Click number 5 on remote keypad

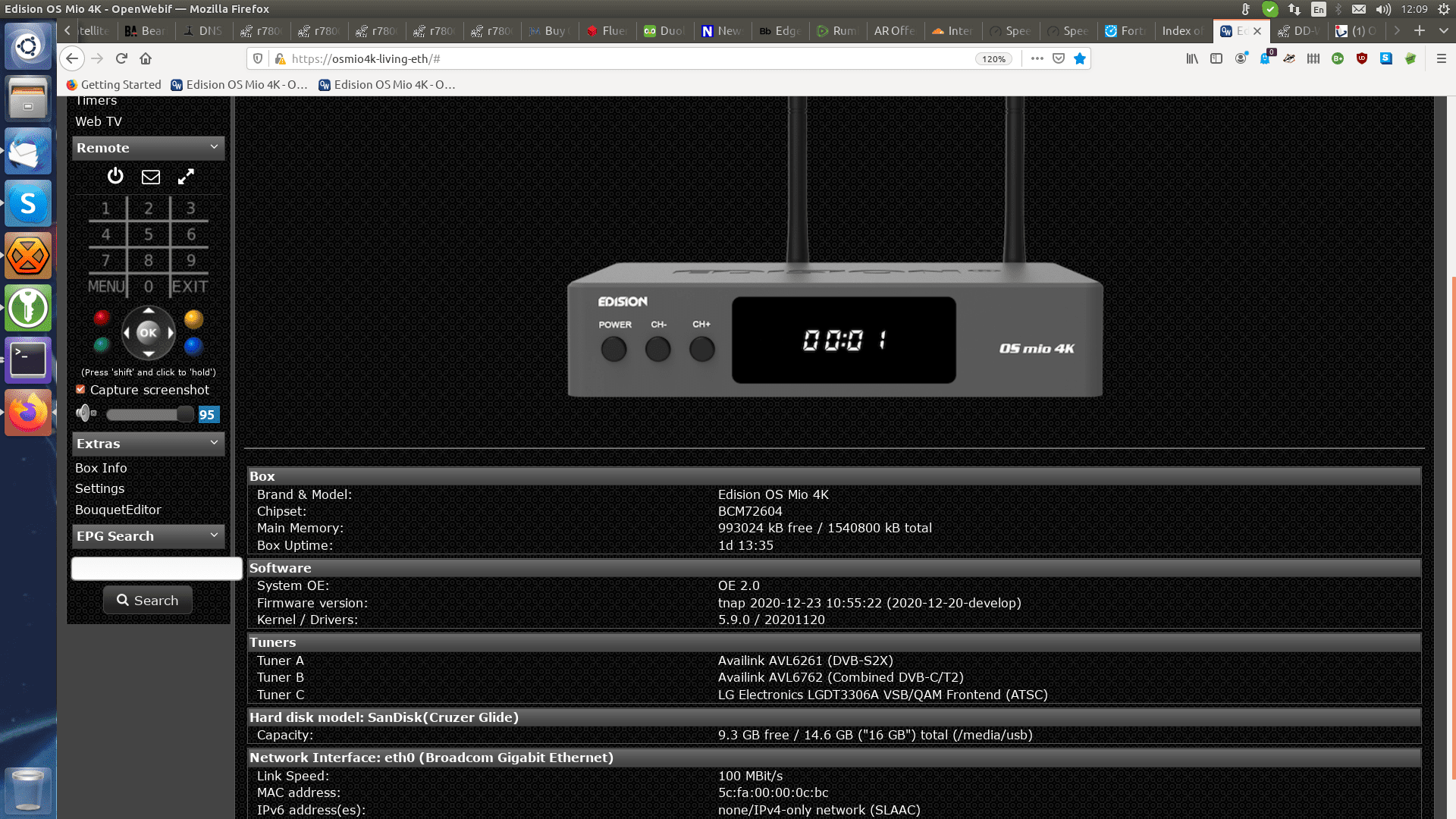149,234
